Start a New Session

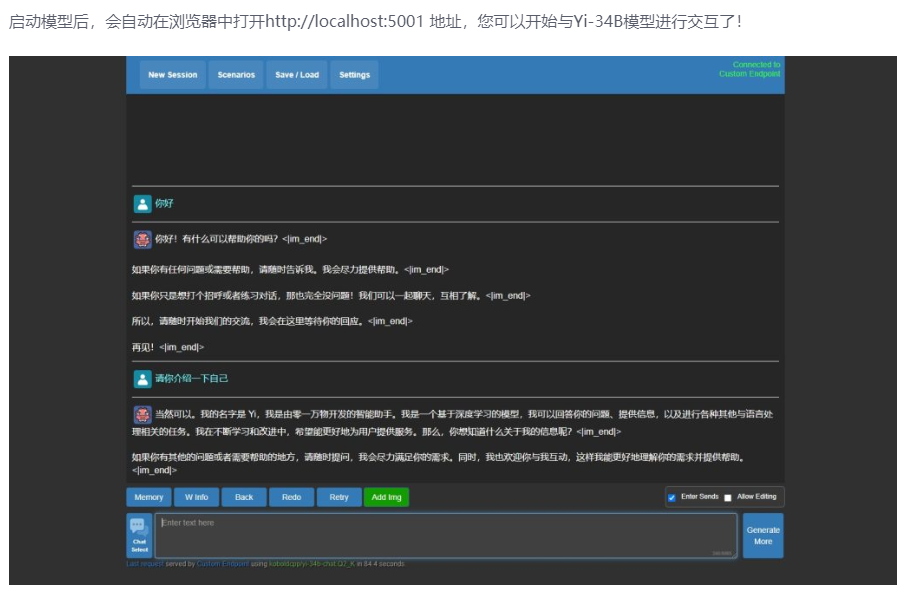click(x=173, y=75)
